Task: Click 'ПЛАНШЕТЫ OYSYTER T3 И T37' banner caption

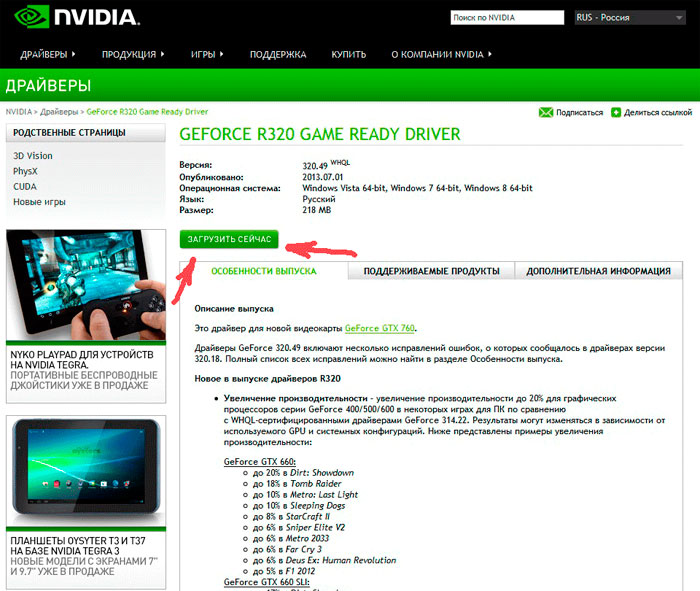Action: (78, 545)
